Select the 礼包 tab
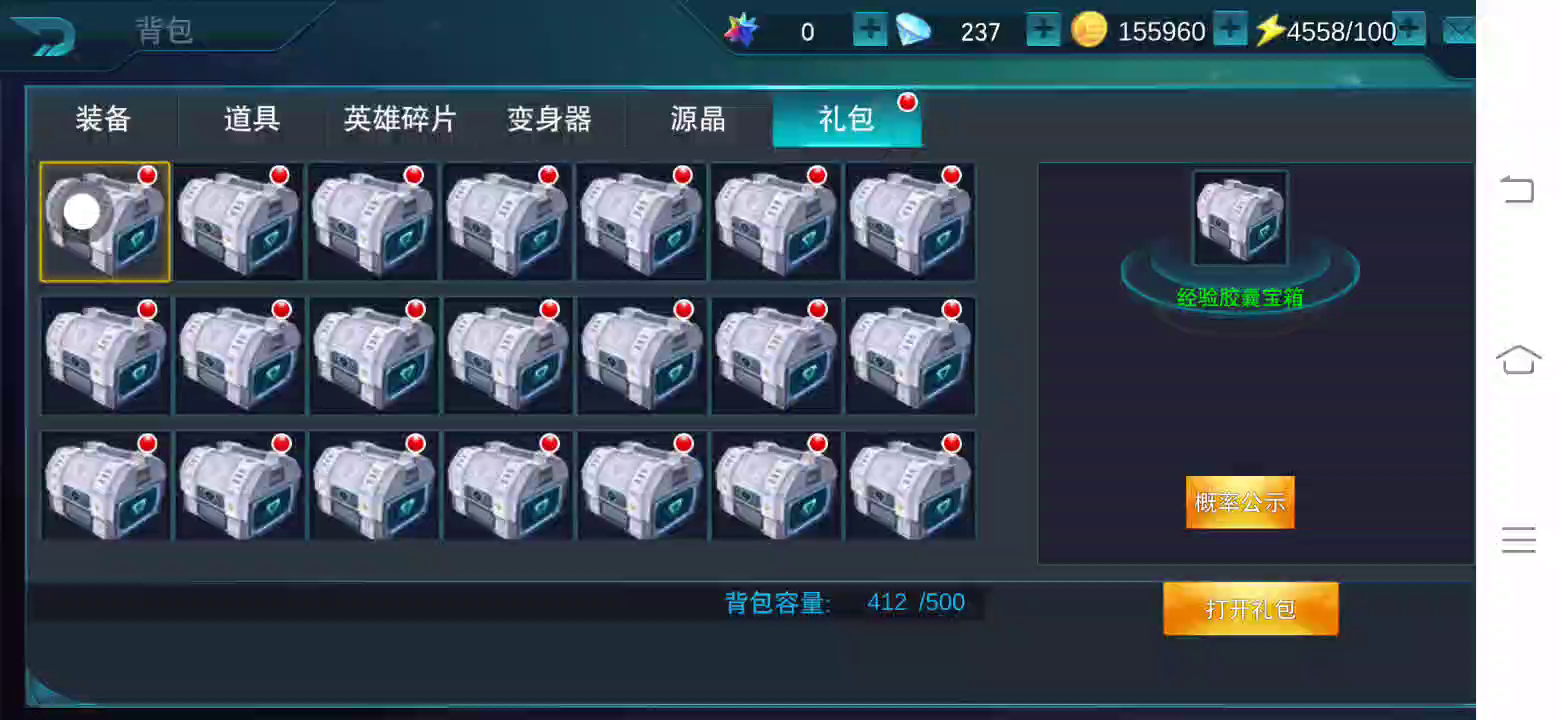Viewport: 1560px width, 720px height. coord(847,119)
